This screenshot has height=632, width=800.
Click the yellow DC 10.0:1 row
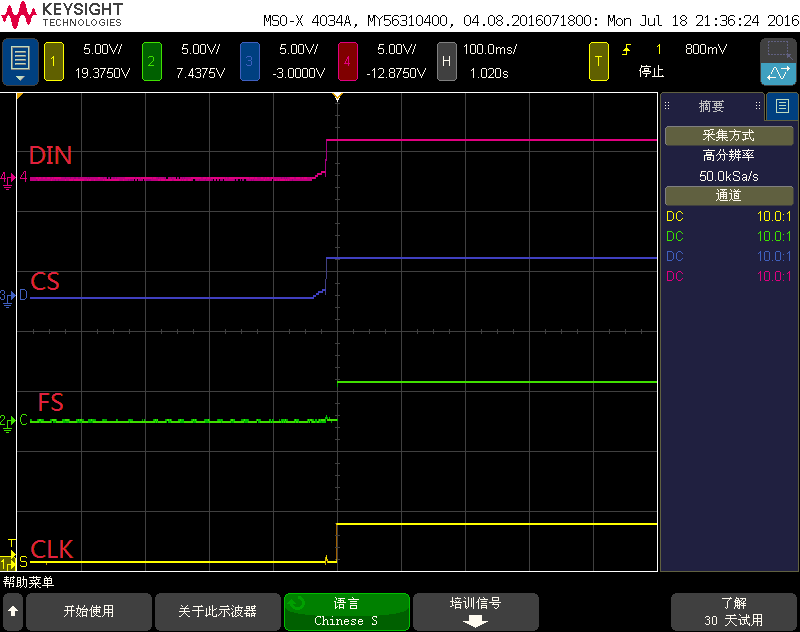729,216
